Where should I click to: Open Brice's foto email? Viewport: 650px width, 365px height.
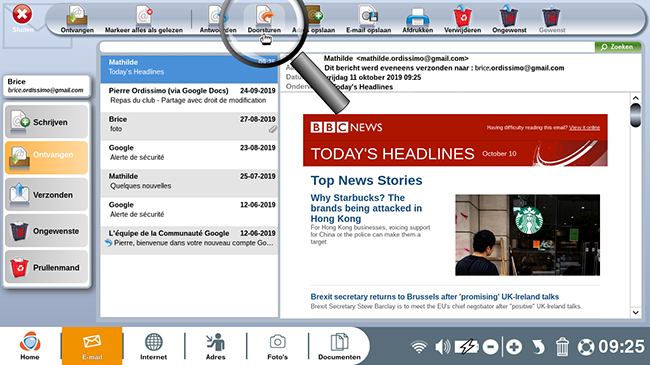189,125
